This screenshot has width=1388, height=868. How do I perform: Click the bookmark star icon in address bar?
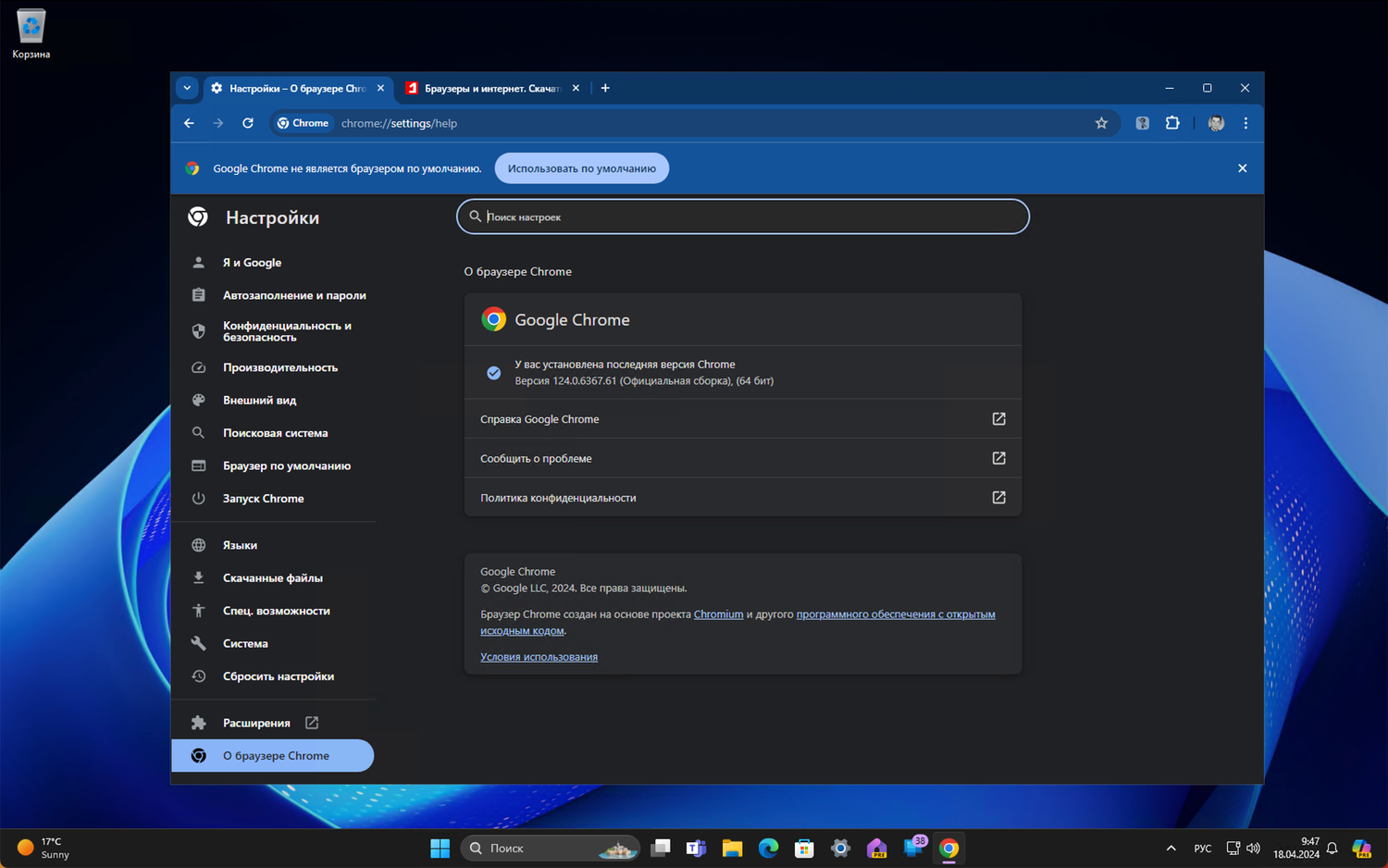(x=1101, y=123)
